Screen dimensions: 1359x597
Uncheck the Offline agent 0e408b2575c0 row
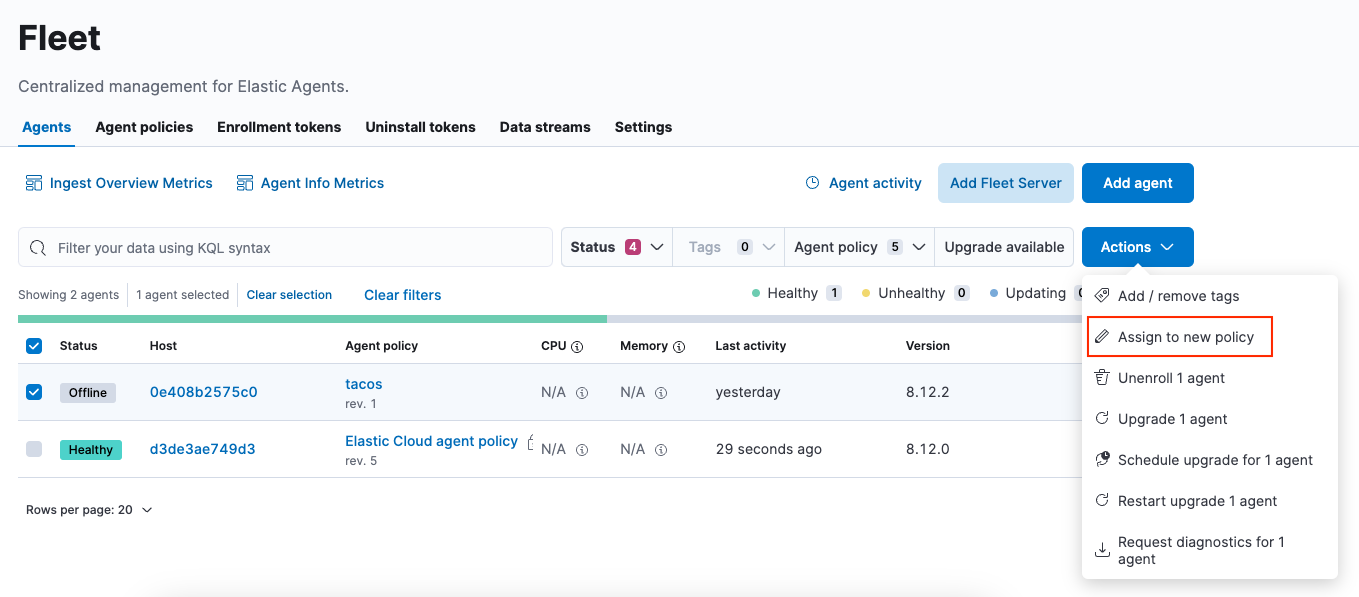(x=34, y=392)
